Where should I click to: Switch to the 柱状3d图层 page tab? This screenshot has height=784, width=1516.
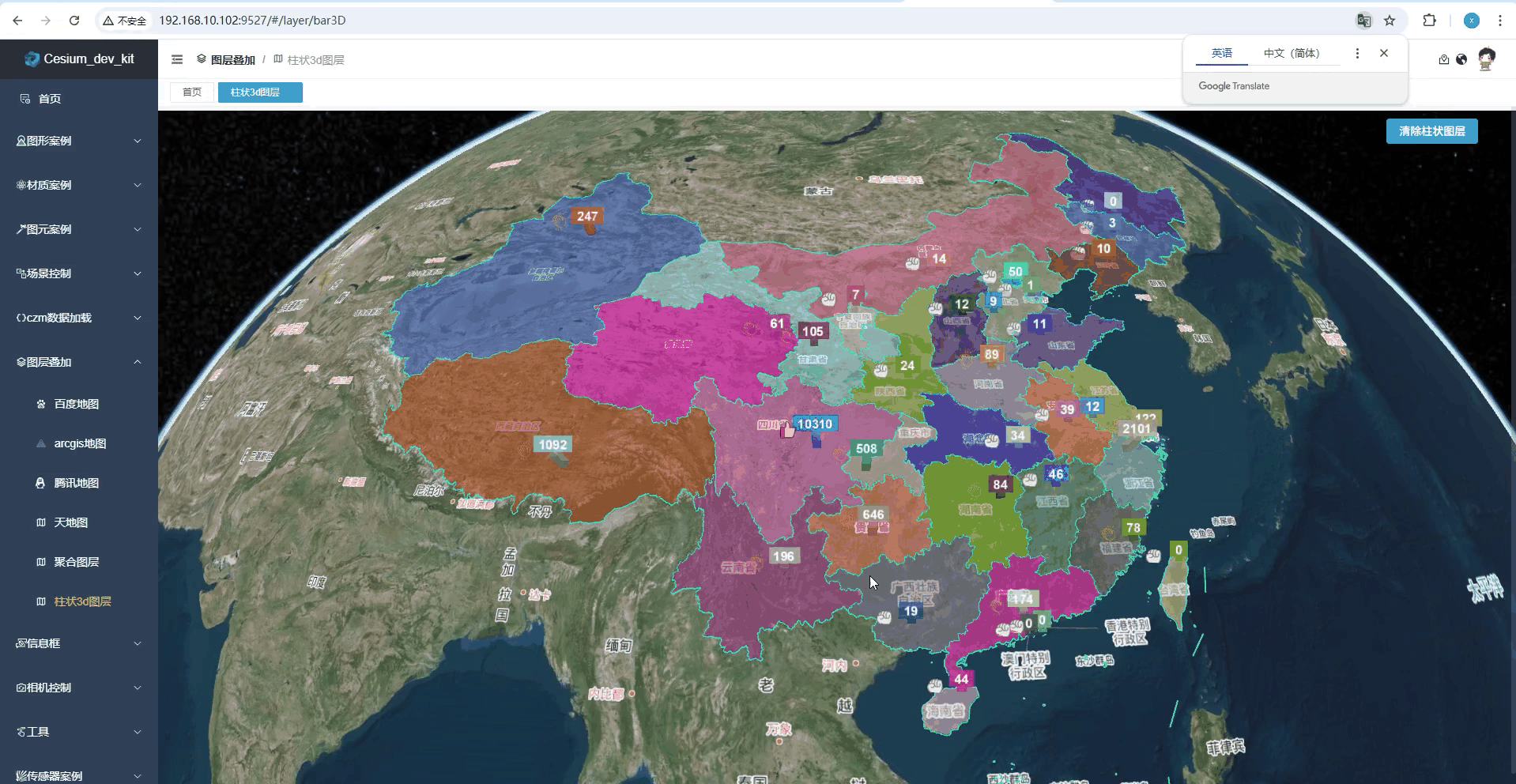[x=260, y=92]
